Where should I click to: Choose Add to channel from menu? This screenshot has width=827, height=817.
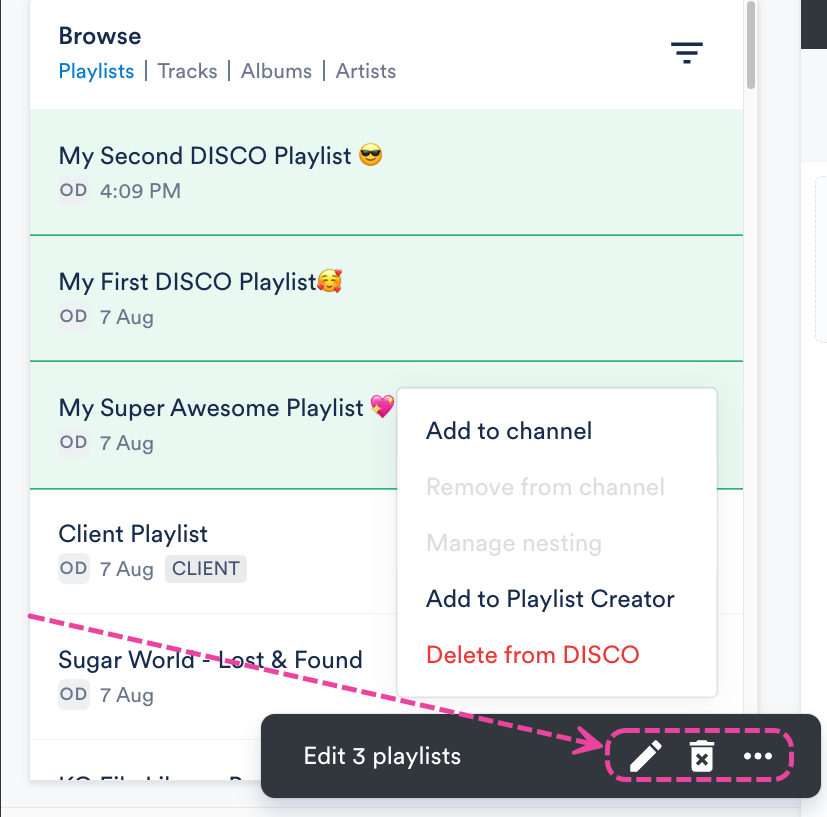tap(509, 431)
